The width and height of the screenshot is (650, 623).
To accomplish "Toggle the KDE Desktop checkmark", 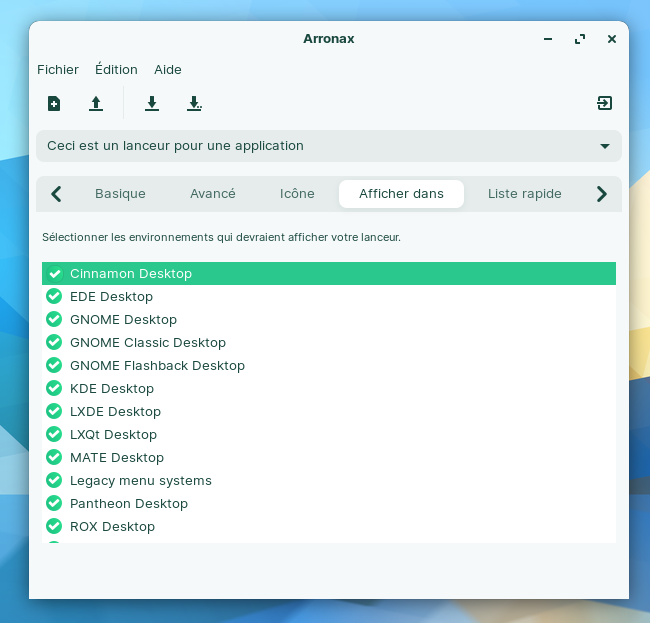I will coord(54,388).
